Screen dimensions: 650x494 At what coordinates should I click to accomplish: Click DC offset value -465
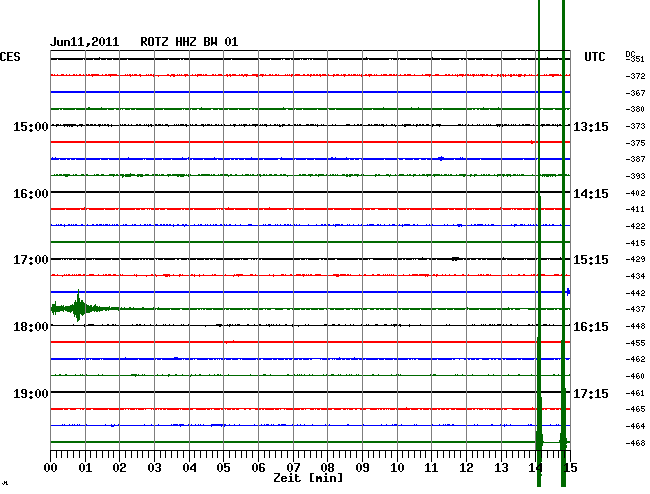point(635,409)
